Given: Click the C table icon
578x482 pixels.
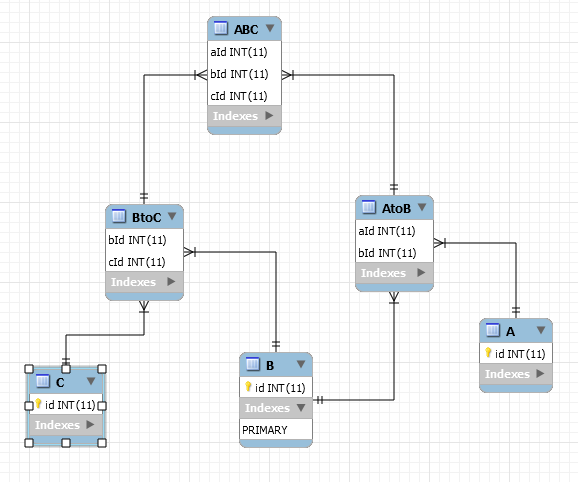Looking at the screenshot, I should click(42, 381).
